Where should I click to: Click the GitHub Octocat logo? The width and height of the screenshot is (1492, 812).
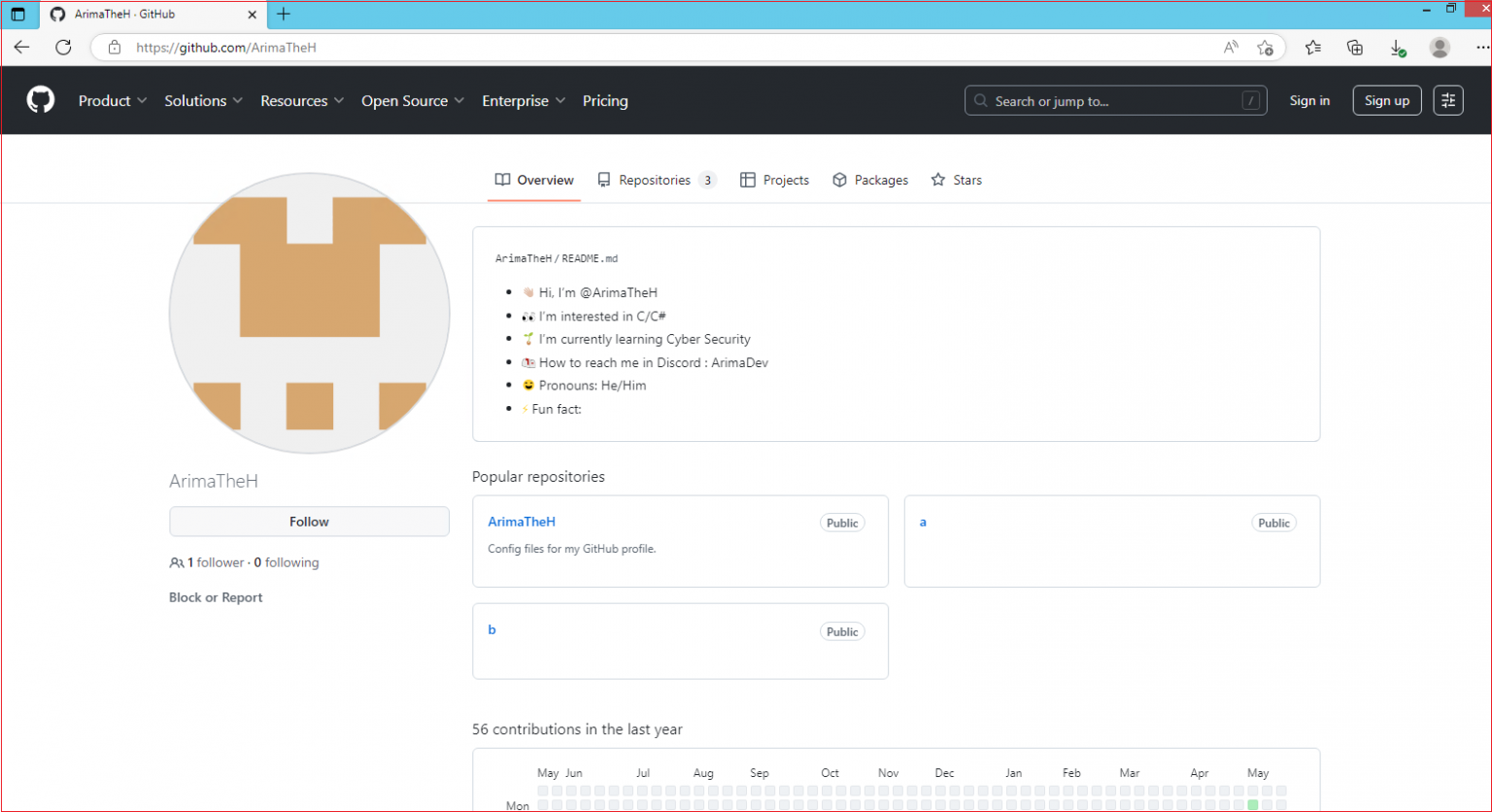click(x=41, y=100)
